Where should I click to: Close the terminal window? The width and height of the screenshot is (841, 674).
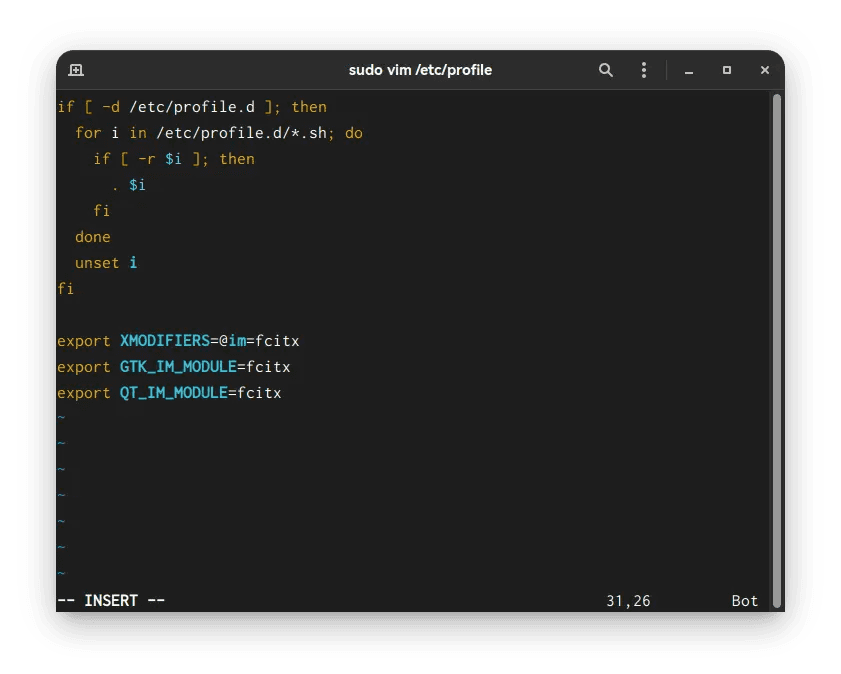765,70
